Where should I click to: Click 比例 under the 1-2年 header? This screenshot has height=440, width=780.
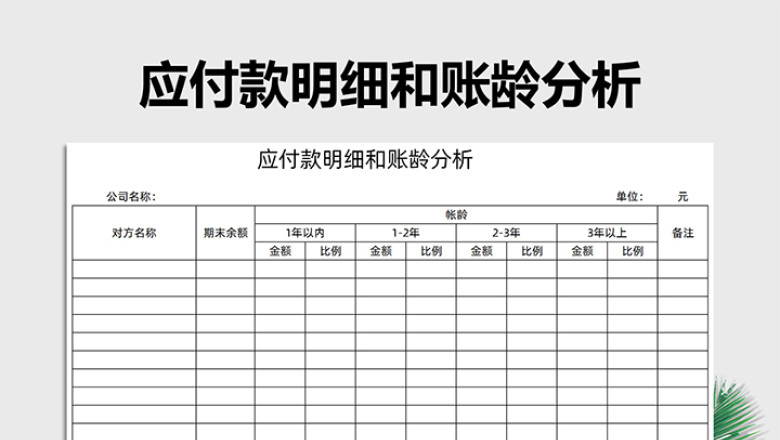[x=431, y=251]
